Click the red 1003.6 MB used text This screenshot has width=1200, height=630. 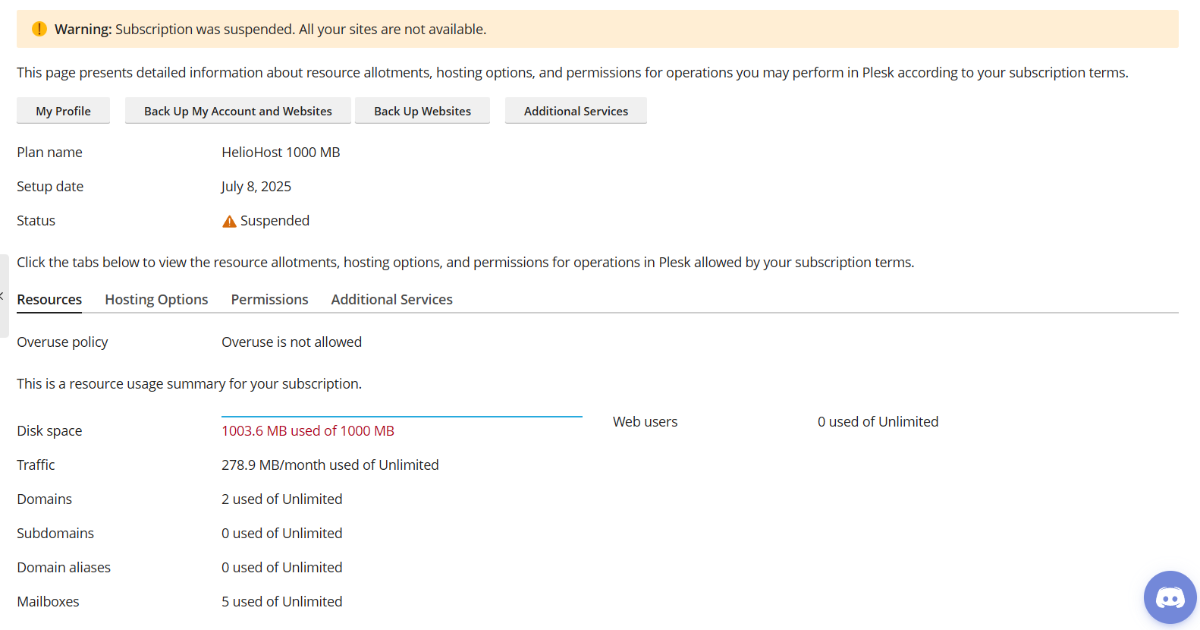pos(308,431)
